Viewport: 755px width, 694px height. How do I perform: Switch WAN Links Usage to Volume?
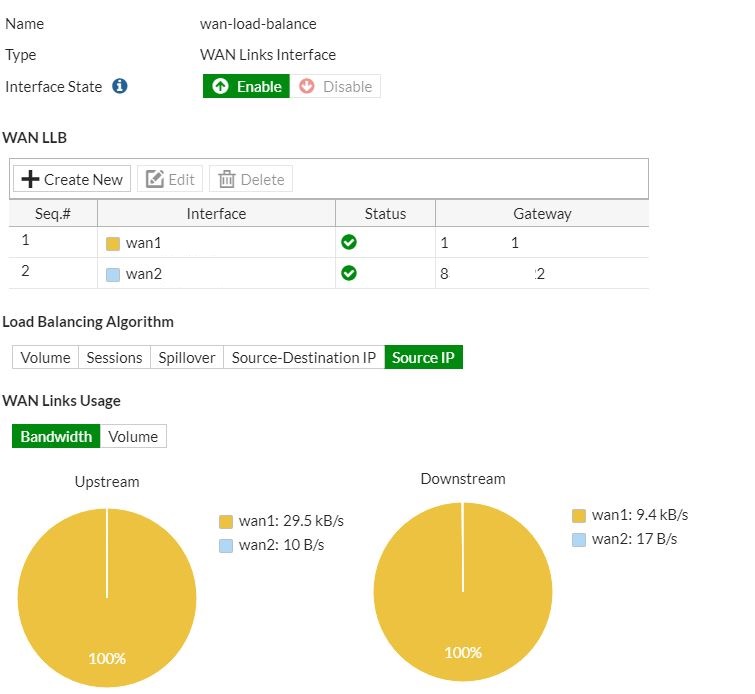(x=133, y=436)
